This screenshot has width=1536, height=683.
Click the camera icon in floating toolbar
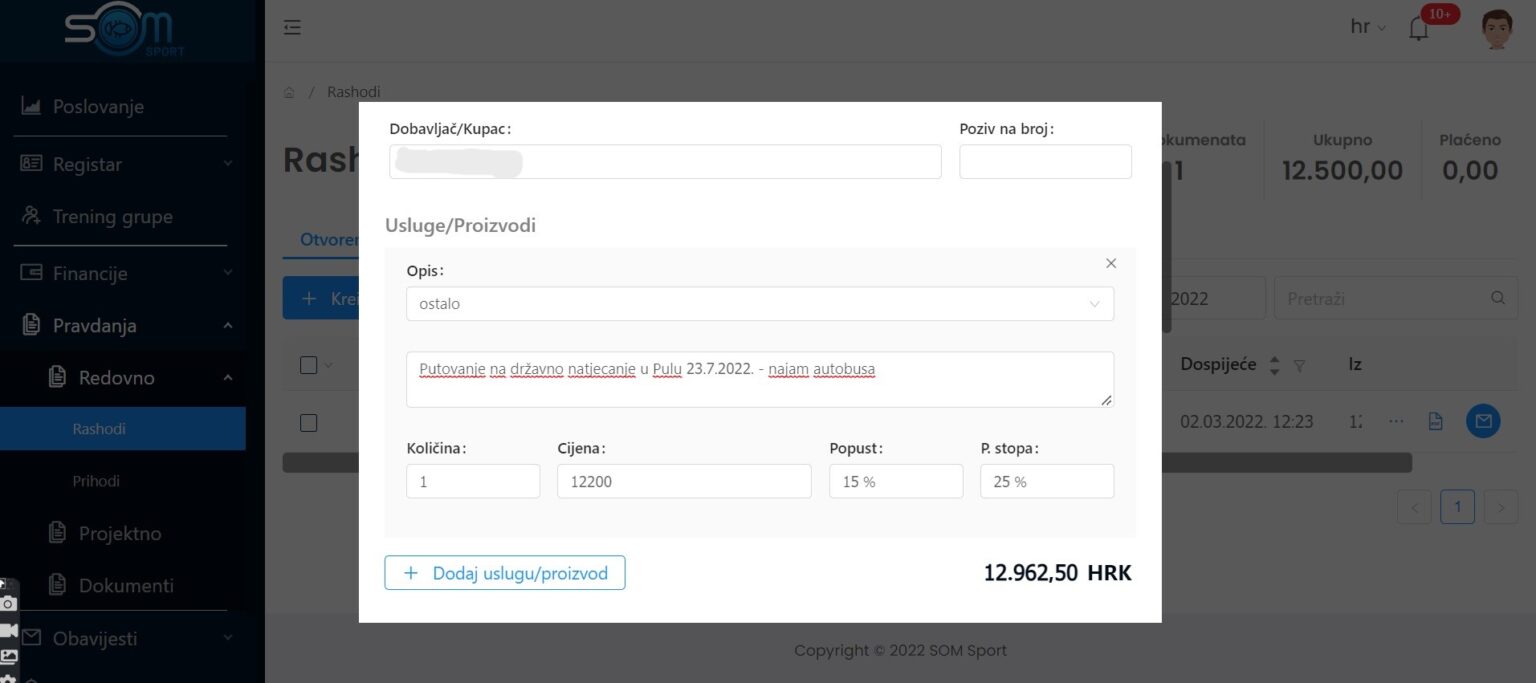[x=8, y=604]
